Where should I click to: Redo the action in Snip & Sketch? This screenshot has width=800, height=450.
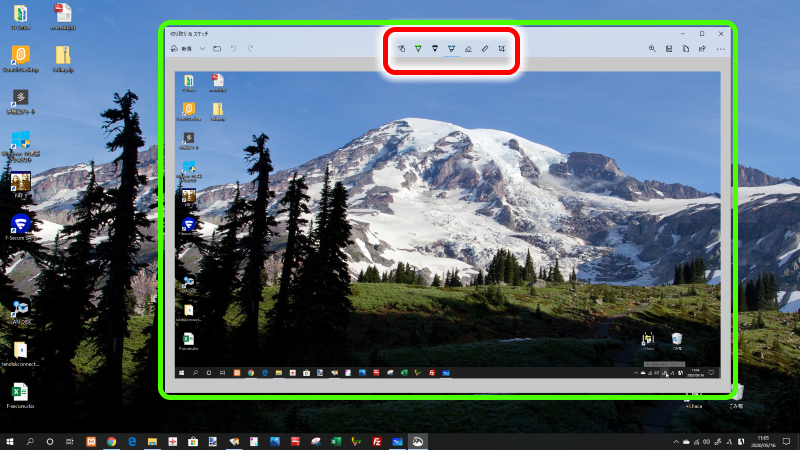(x=251, y=48)
